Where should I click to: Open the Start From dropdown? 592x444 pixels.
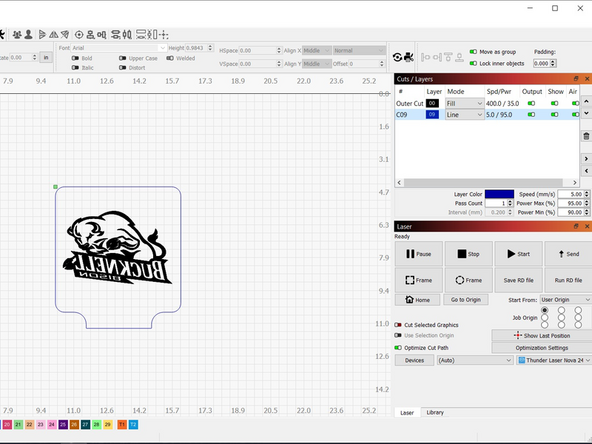566,299
